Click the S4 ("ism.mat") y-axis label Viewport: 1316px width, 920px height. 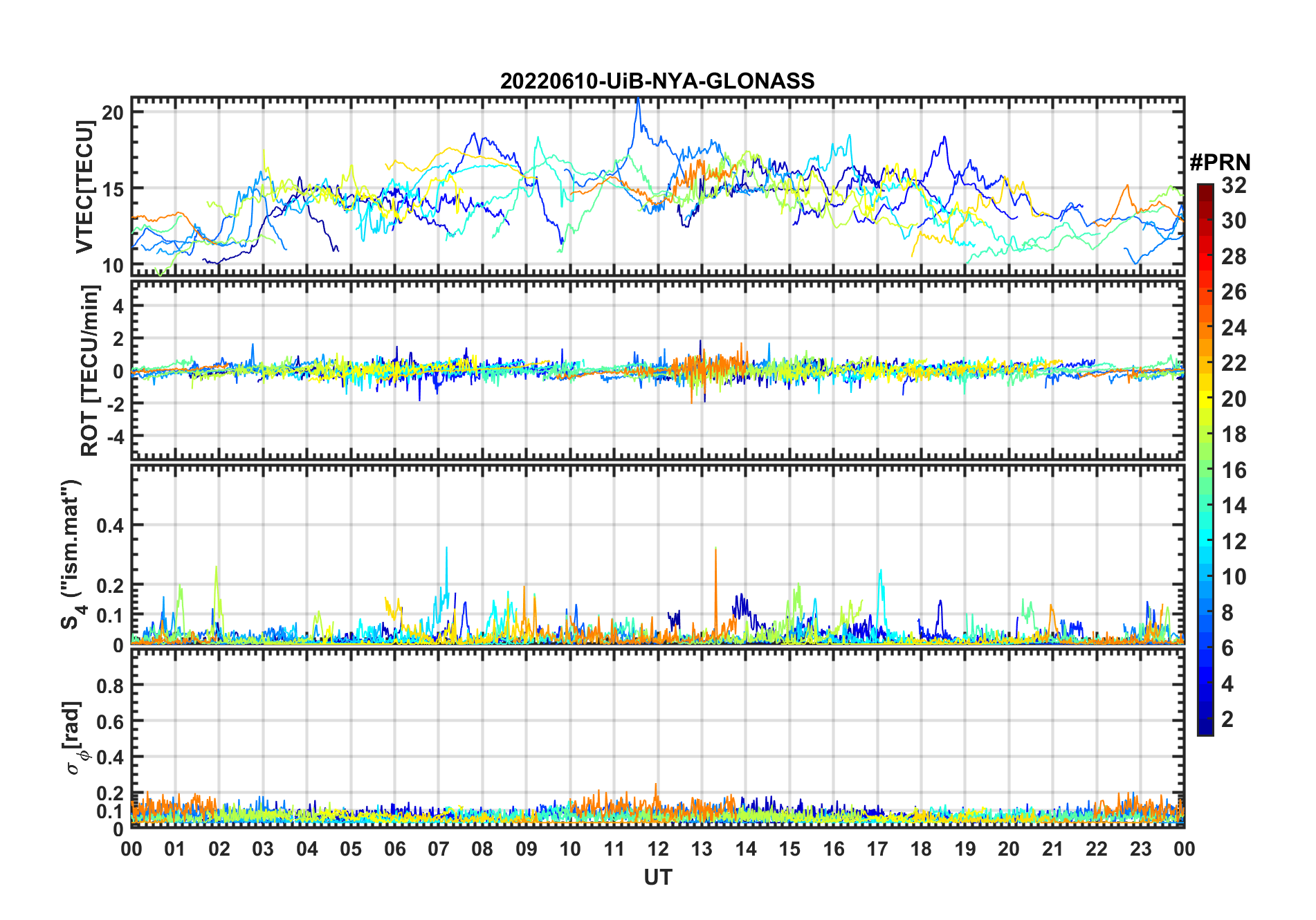[x=72, y=554]
